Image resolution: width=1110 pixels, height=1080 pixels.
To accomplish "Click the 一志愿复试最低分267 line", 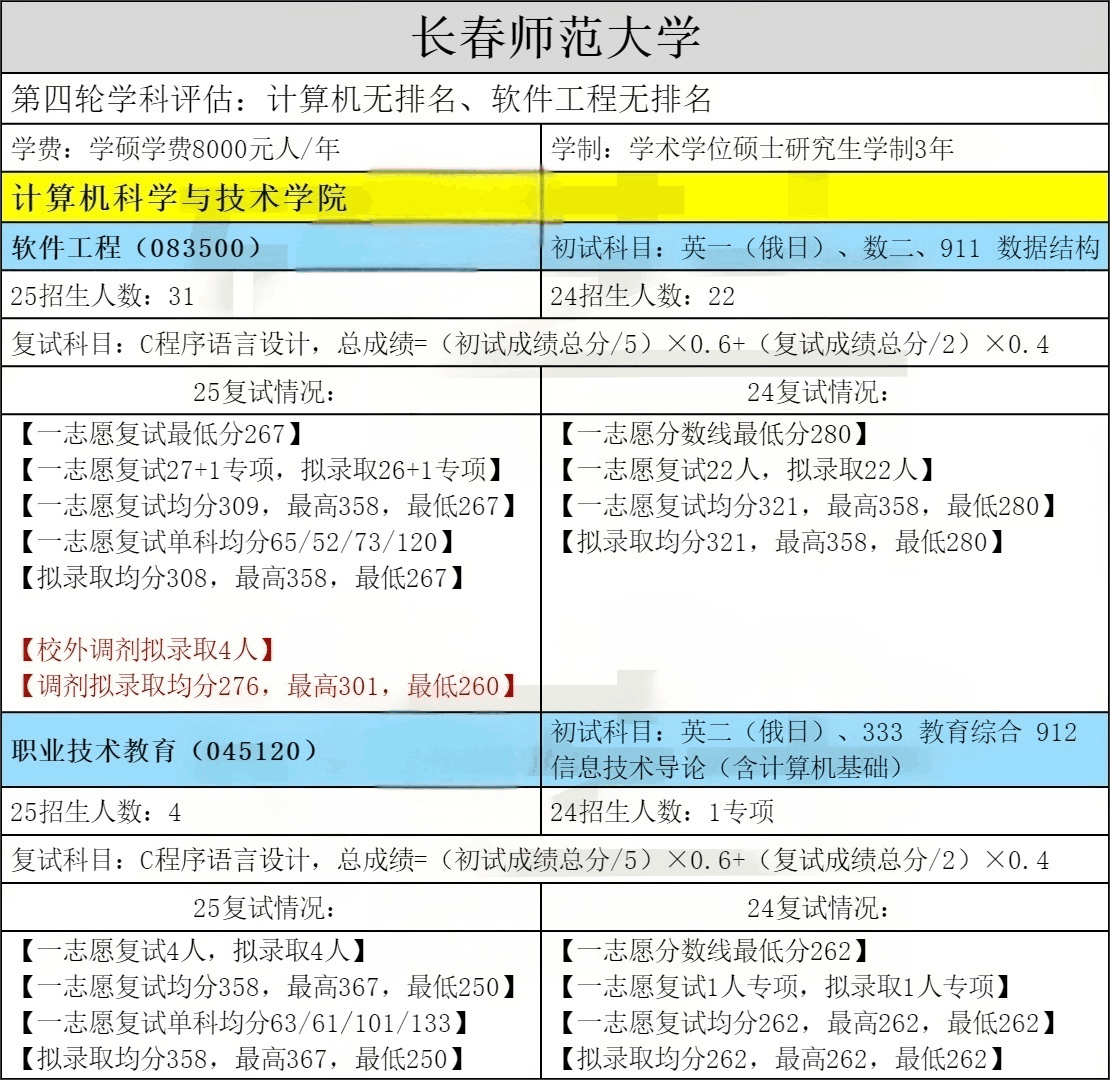I will click(160, 434).
